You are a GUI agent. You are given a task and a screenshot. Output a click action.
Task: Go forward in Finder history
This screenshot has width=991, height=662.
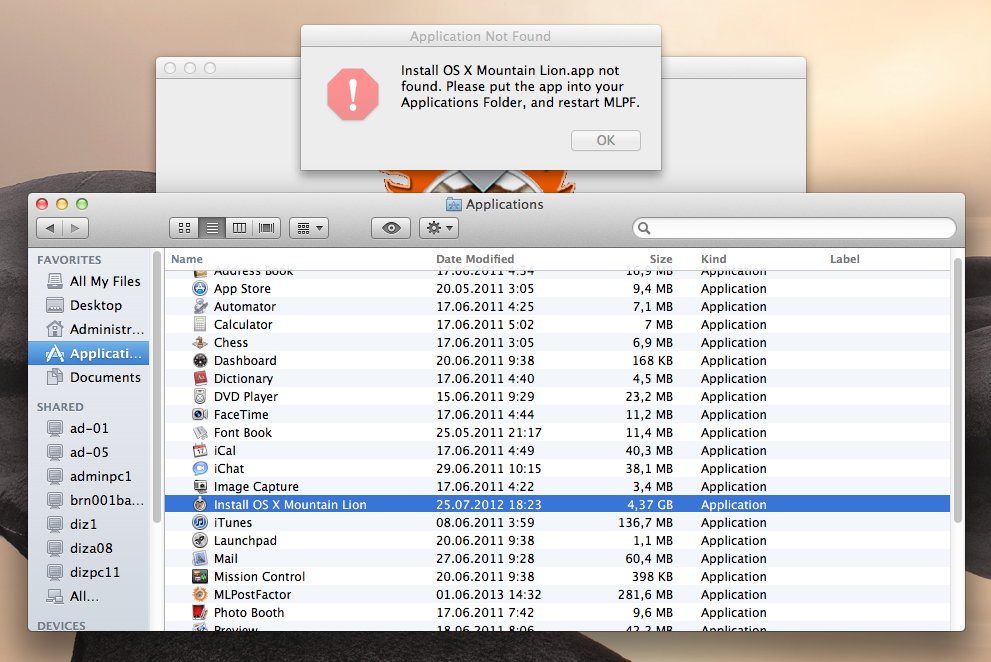75,228
